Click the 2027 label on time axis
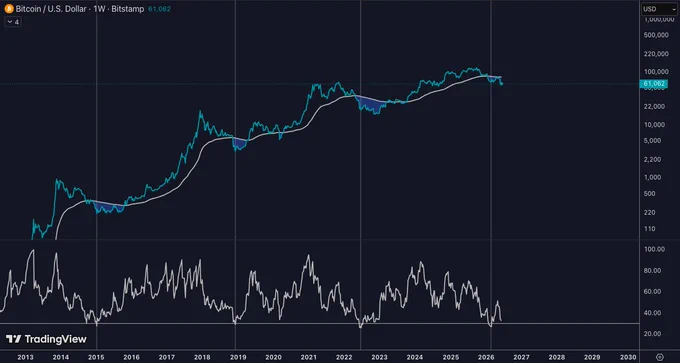680x363 pixels. [522, 357]
